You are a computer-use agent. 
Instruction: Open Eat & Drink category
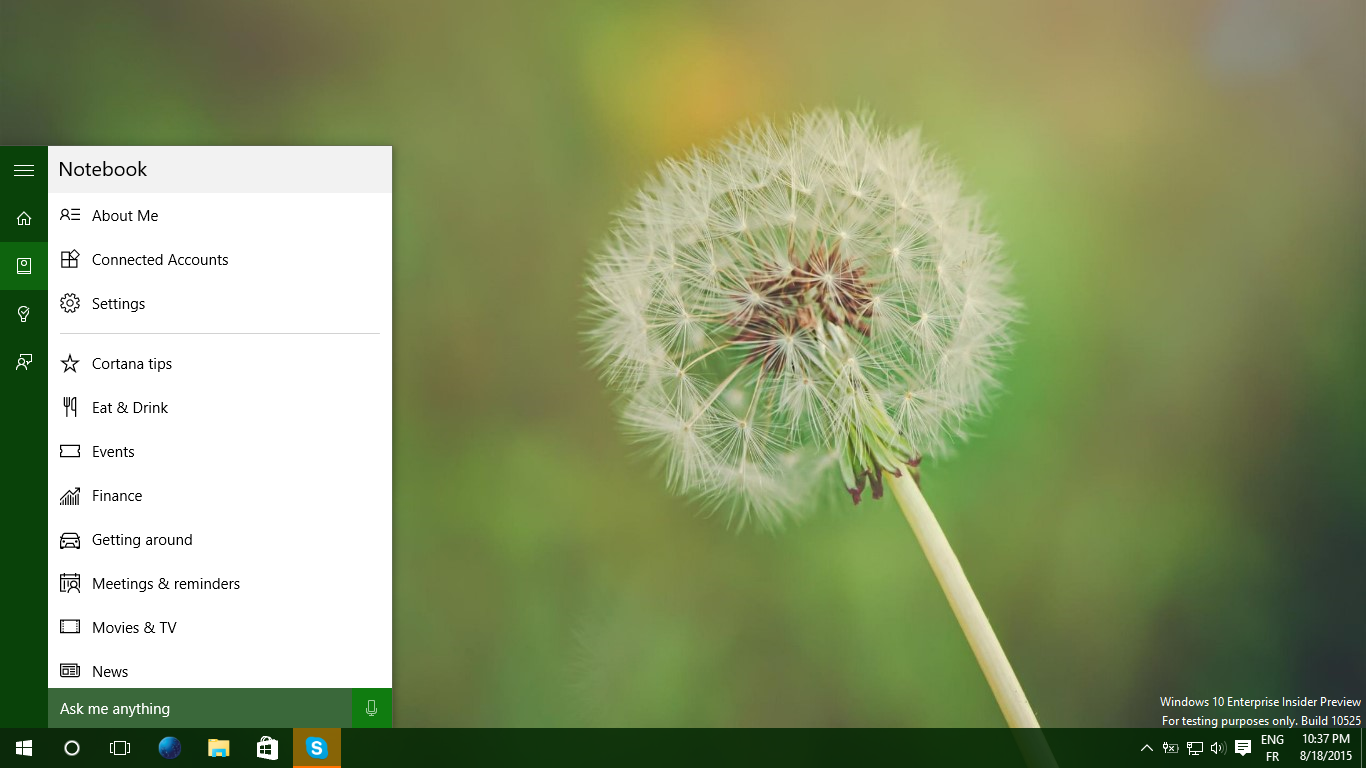pyautogui.click(x=220, y=407)
